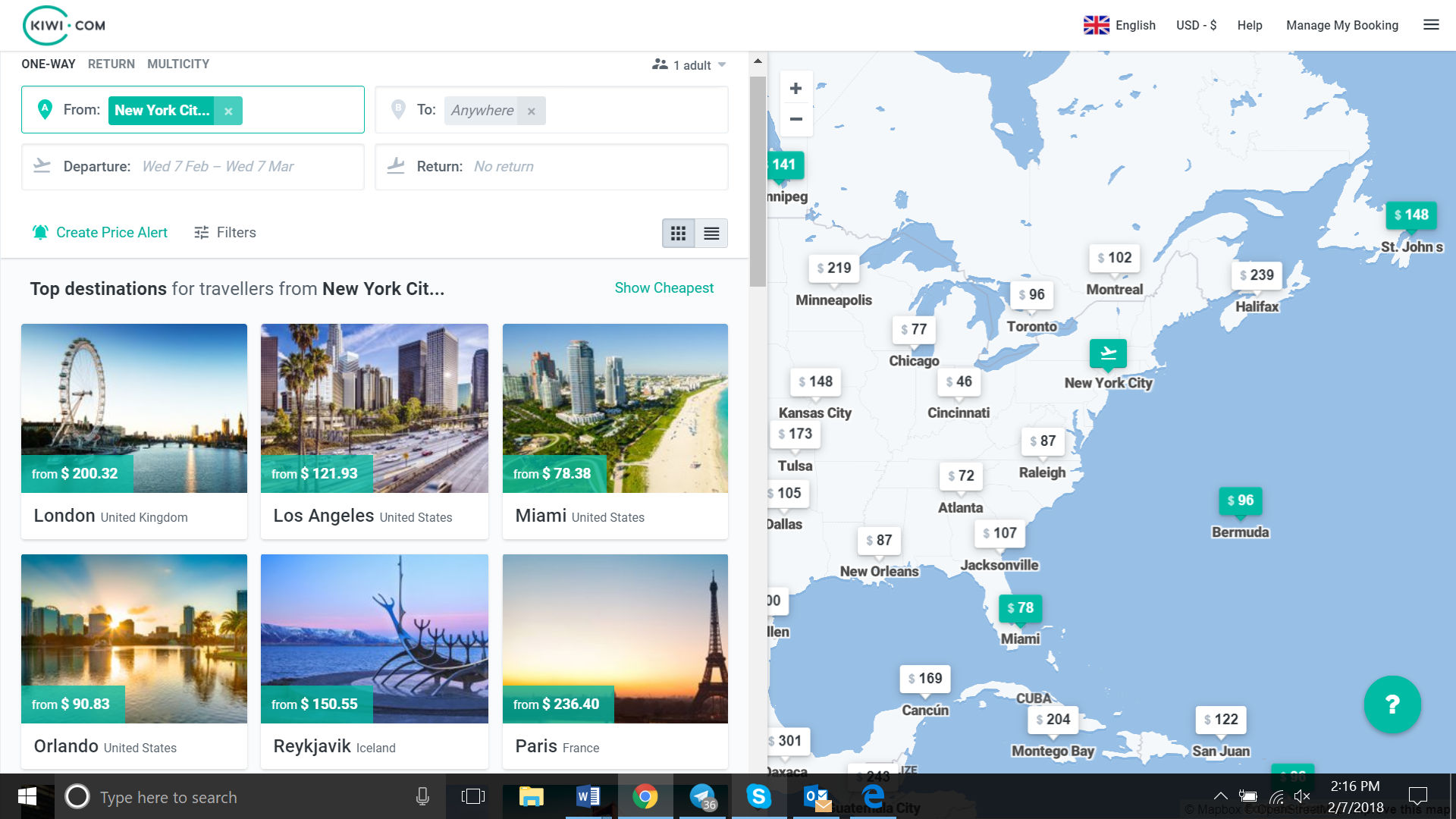
Task: Zoom in on the map
Action: point(795,89)
